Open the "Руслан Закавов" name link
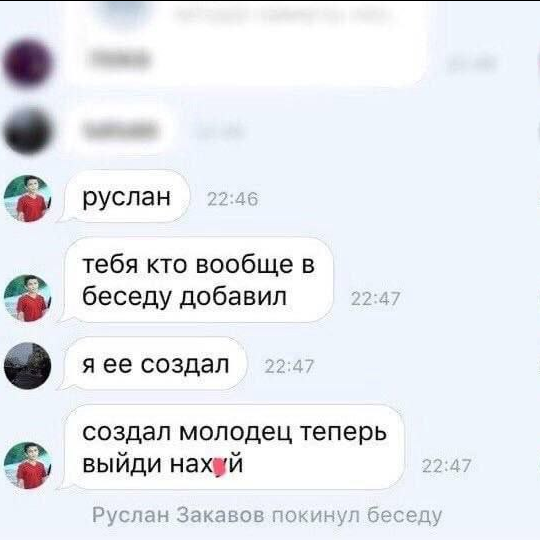Screen dimensions: 540x540 pos(178,516)
